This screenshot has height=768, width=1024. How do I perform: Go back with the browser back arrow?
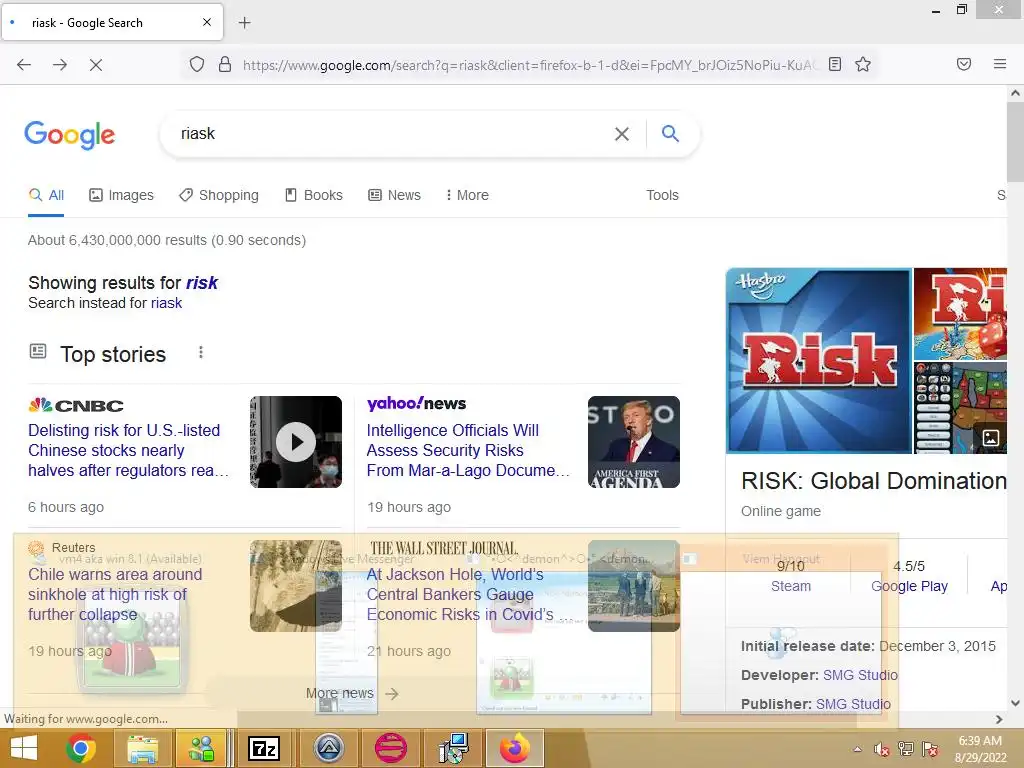coord(24,64)
